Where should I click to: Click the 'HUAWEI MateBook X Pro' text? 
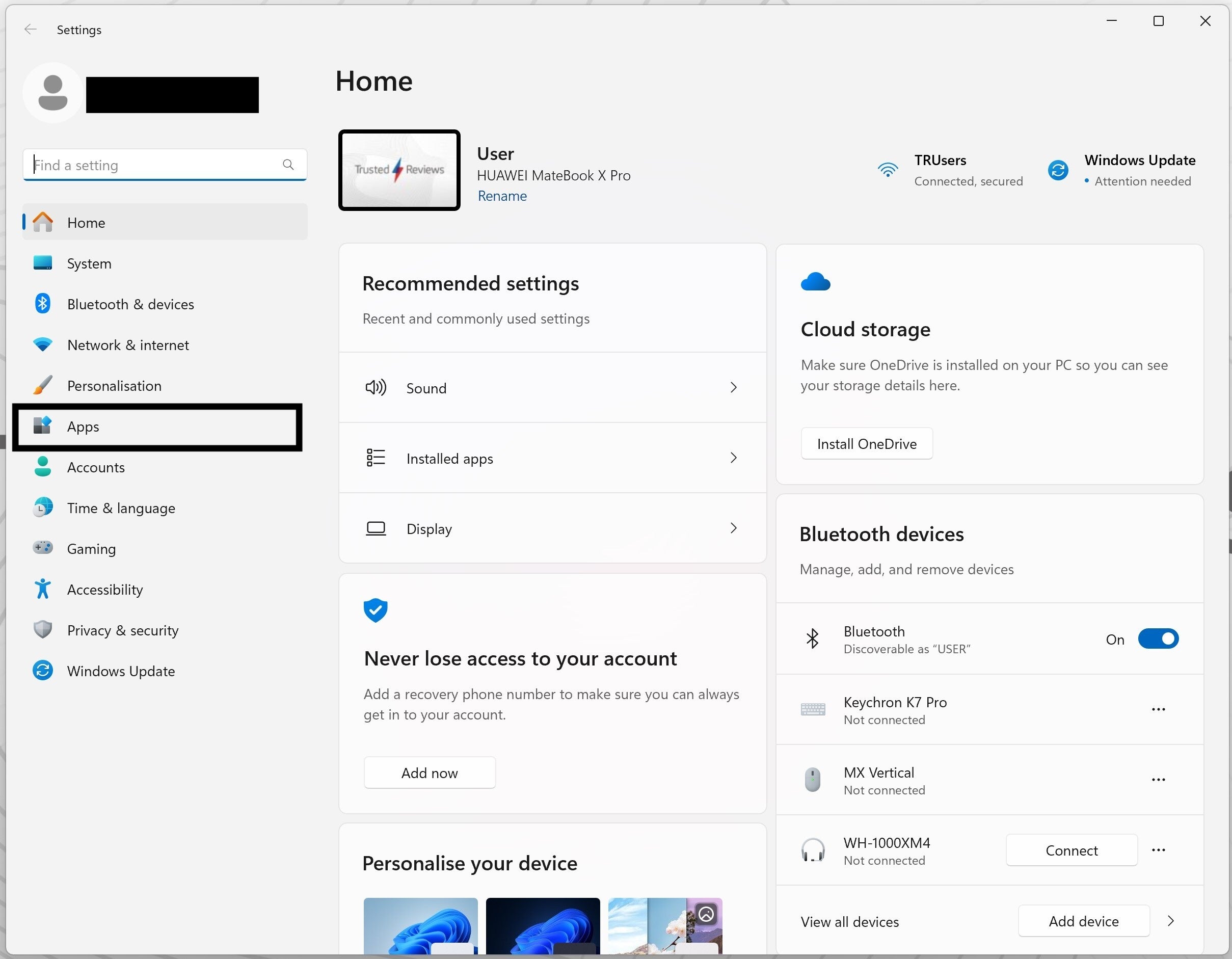(554, 175)
